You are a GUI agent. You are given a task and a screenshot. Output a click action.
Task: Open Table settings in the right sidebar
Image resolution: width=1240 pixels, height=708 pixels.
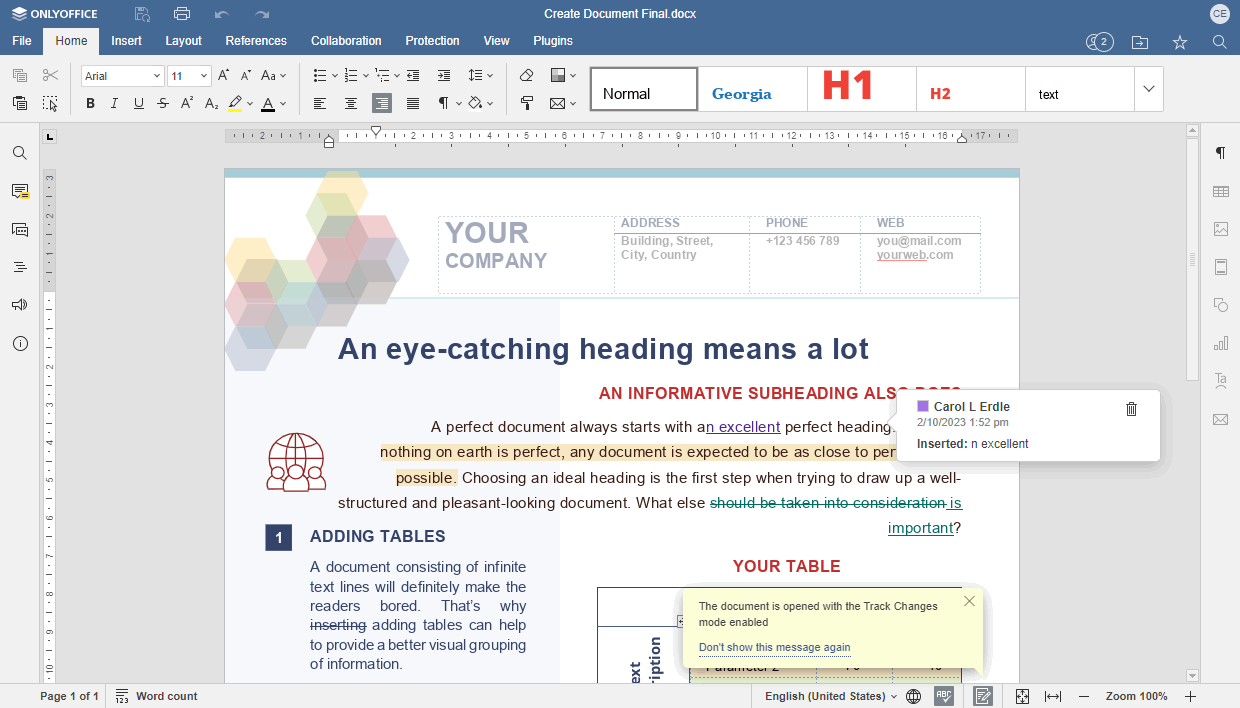[1220, 191]
